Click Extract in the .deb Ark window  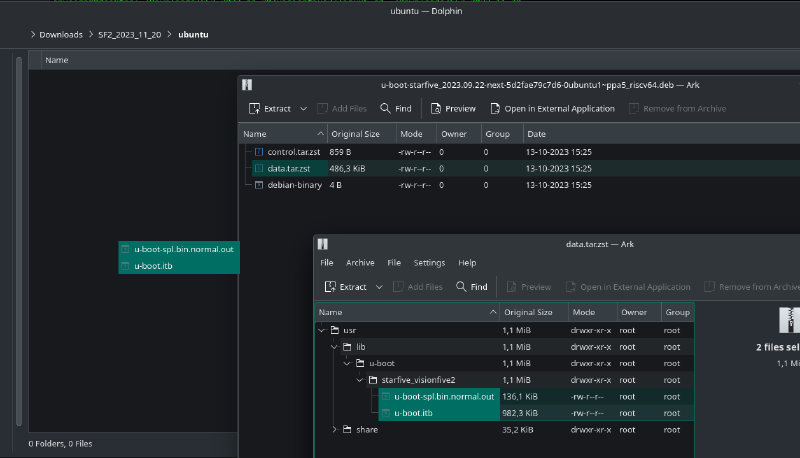pyautogui.click(x=269, y=108)
